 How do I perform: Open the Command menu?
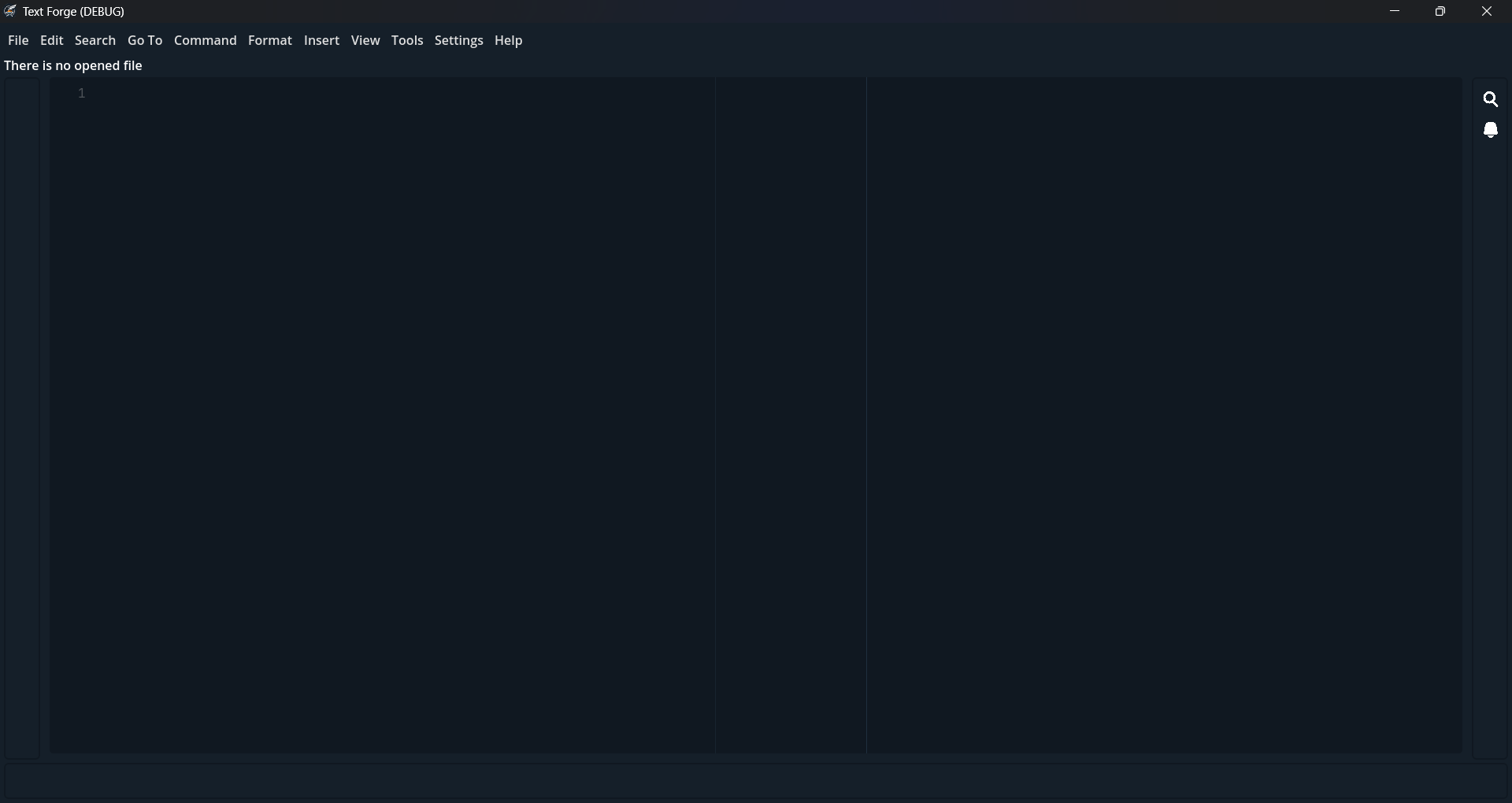206,41
